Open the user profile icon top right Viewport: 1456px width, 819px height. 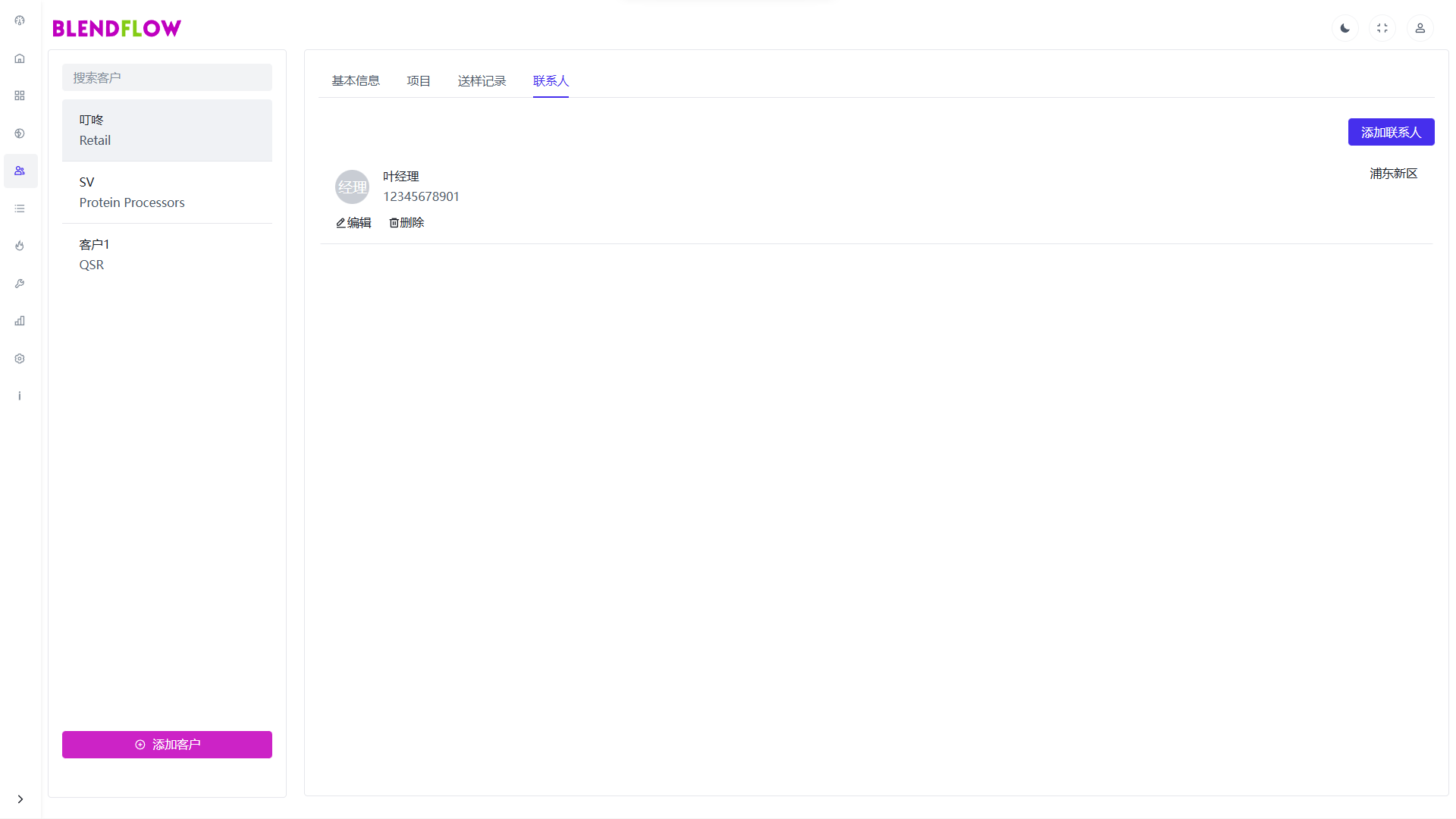[x=1420, y=28]
